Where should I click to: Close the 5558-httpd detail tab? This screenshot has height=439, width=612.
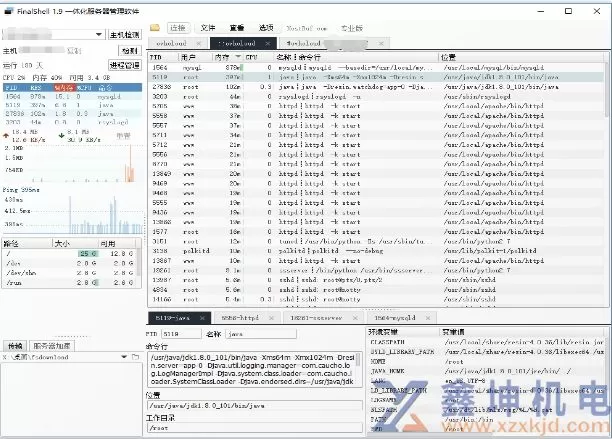(272, 318)
